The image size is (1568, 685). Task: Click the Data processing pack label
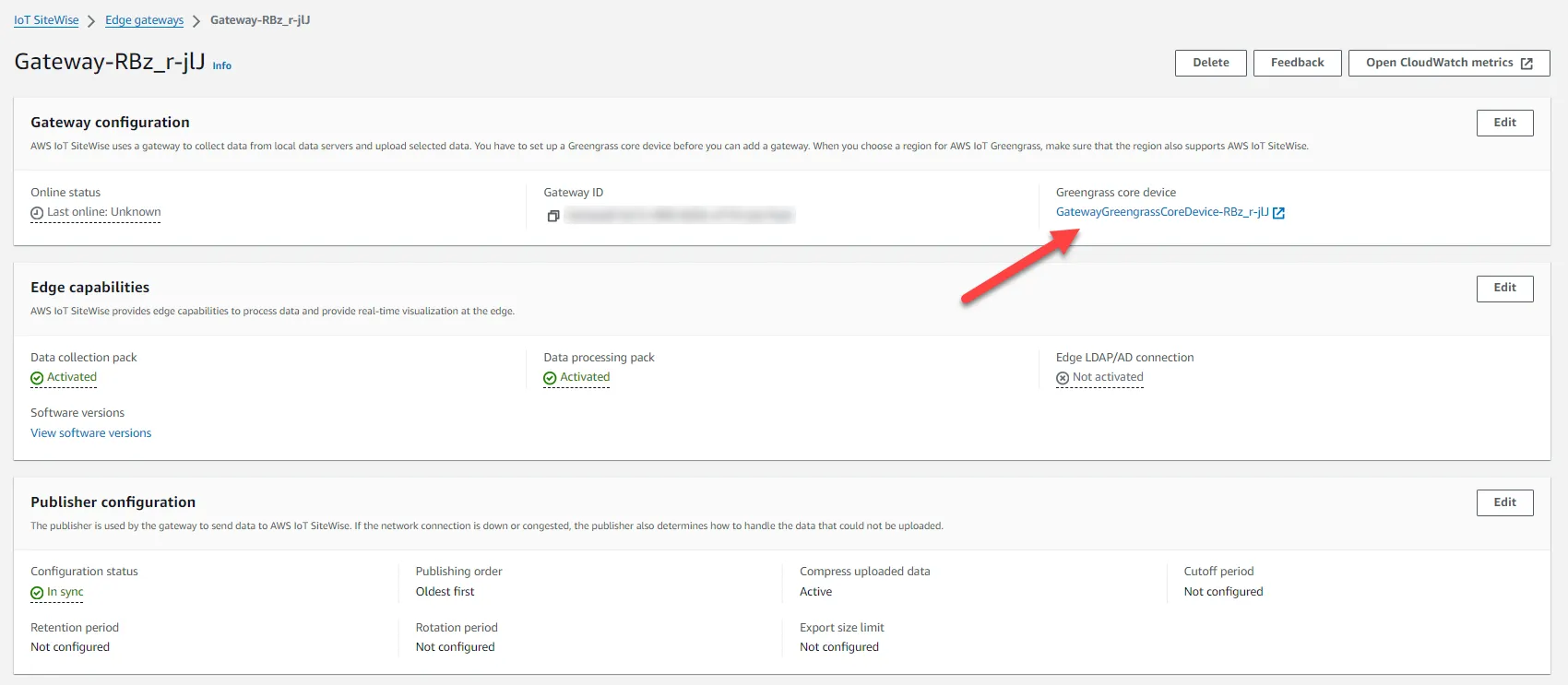(599, 358)
